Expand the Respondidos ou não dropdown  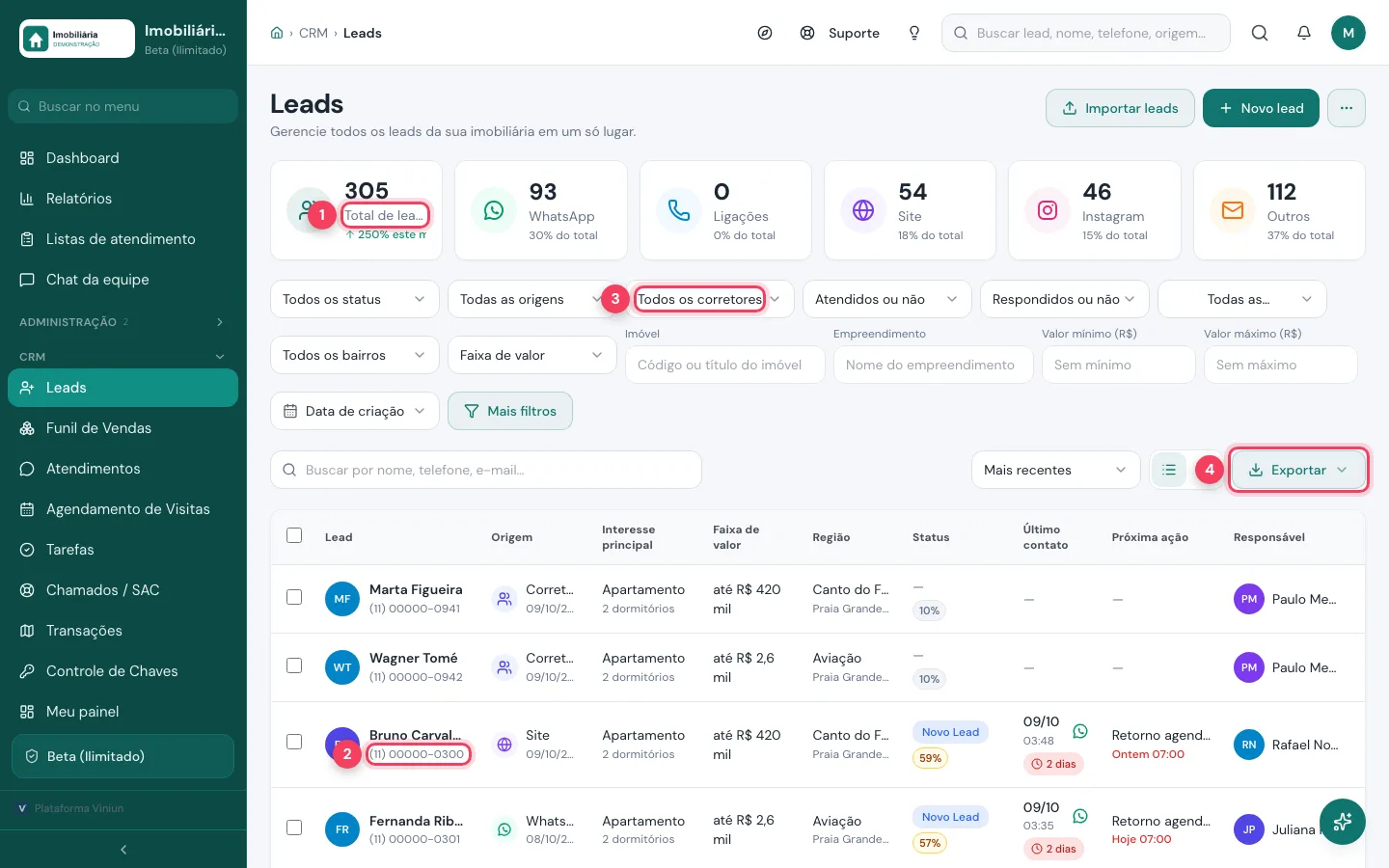point(1065,299)
